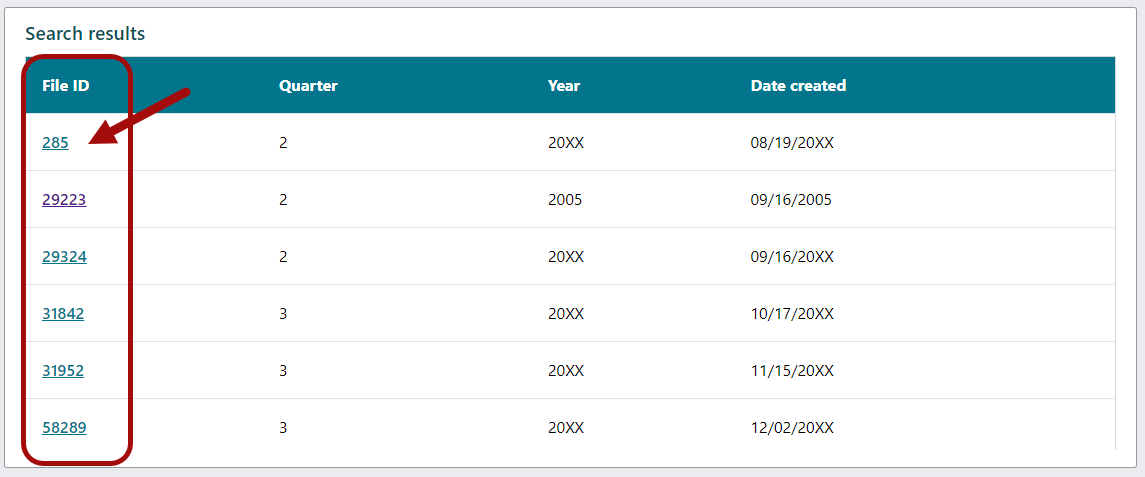This screenshot has width=1145, height=477.
Task: Click the File ID column header
Action: (66, 86)
